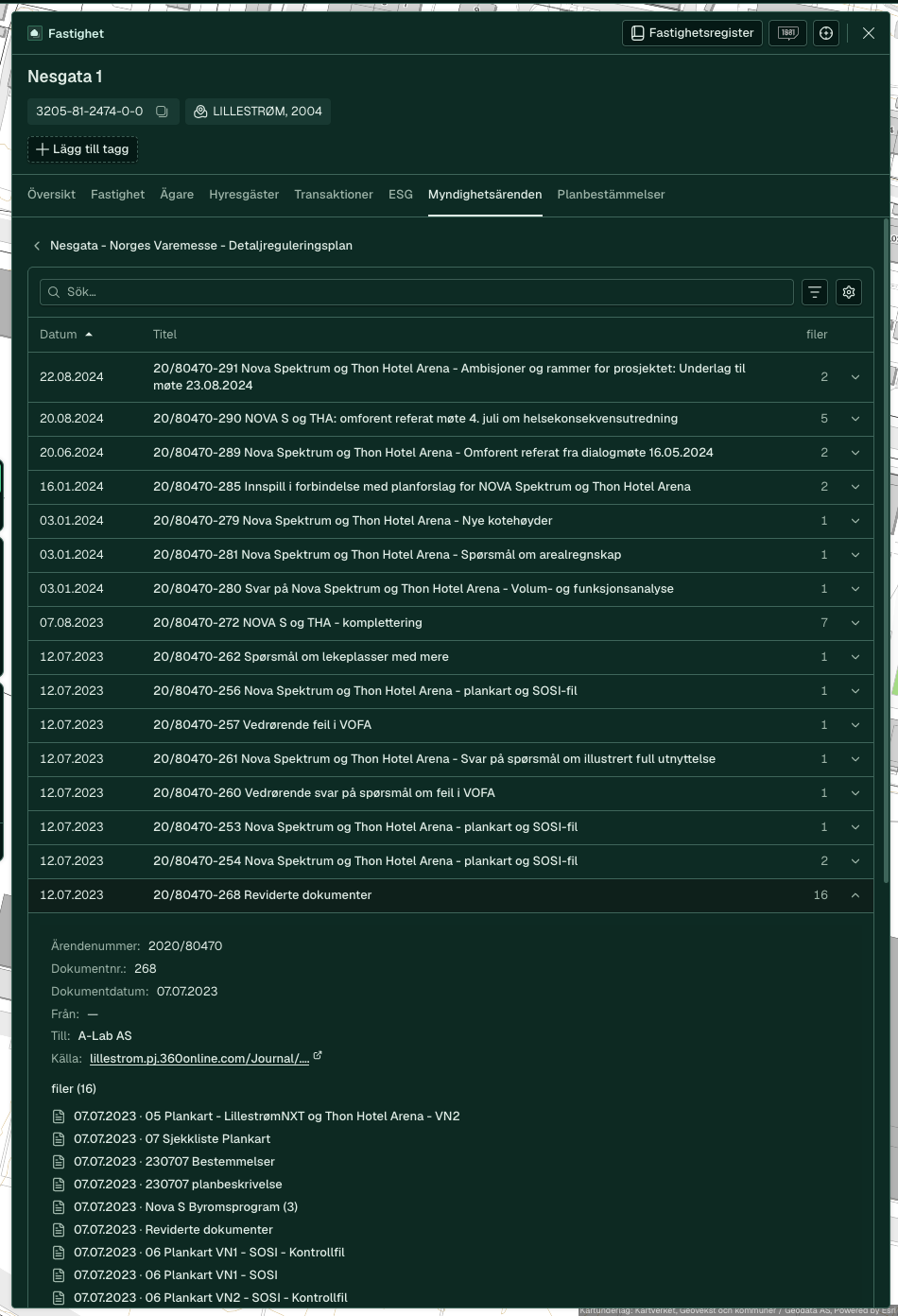Click the LILLESTRØM, 2004 location chip
This screenshot has width=898, height=1316.
pyautogui.click(x=258, y=112)
